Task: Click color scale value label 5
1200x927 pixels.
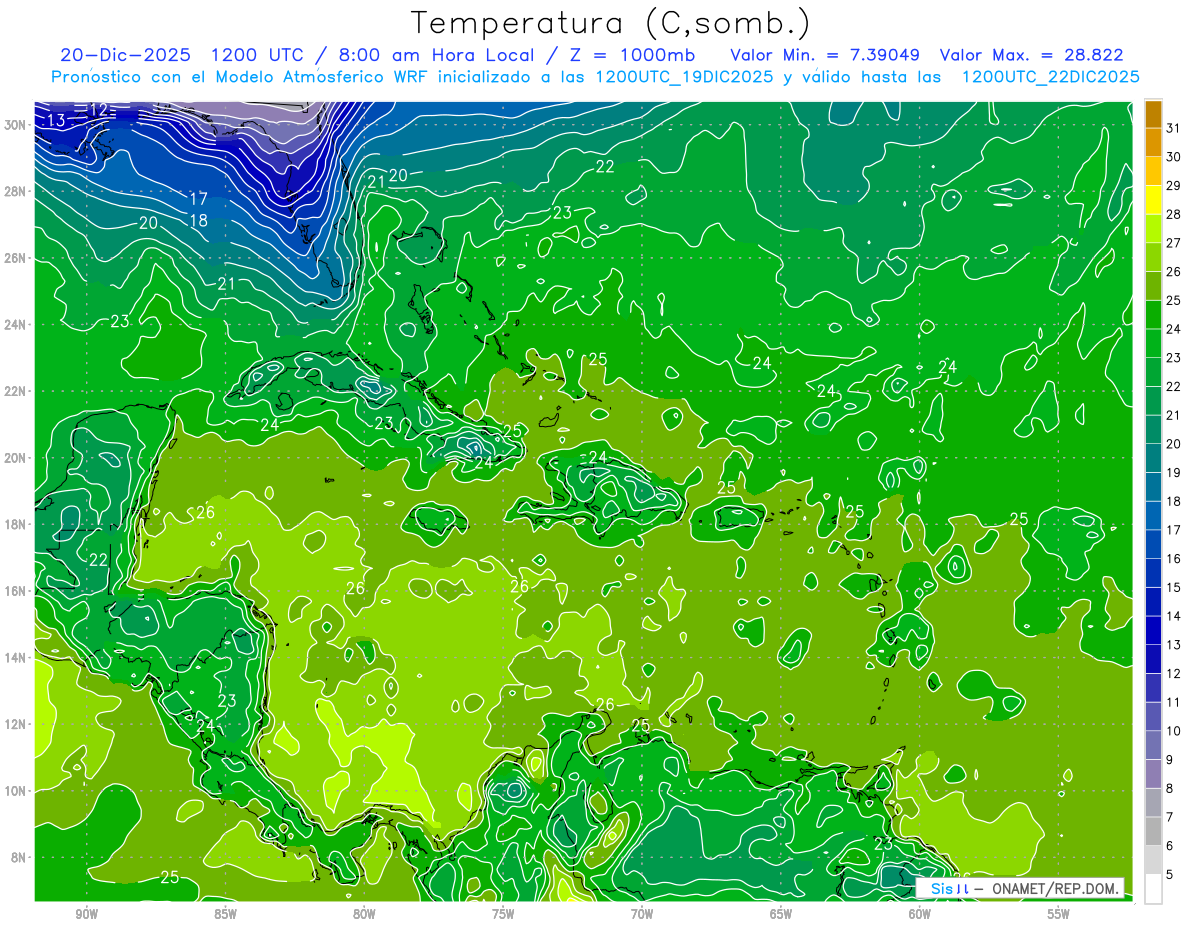Action: (x=1169, y=874)
